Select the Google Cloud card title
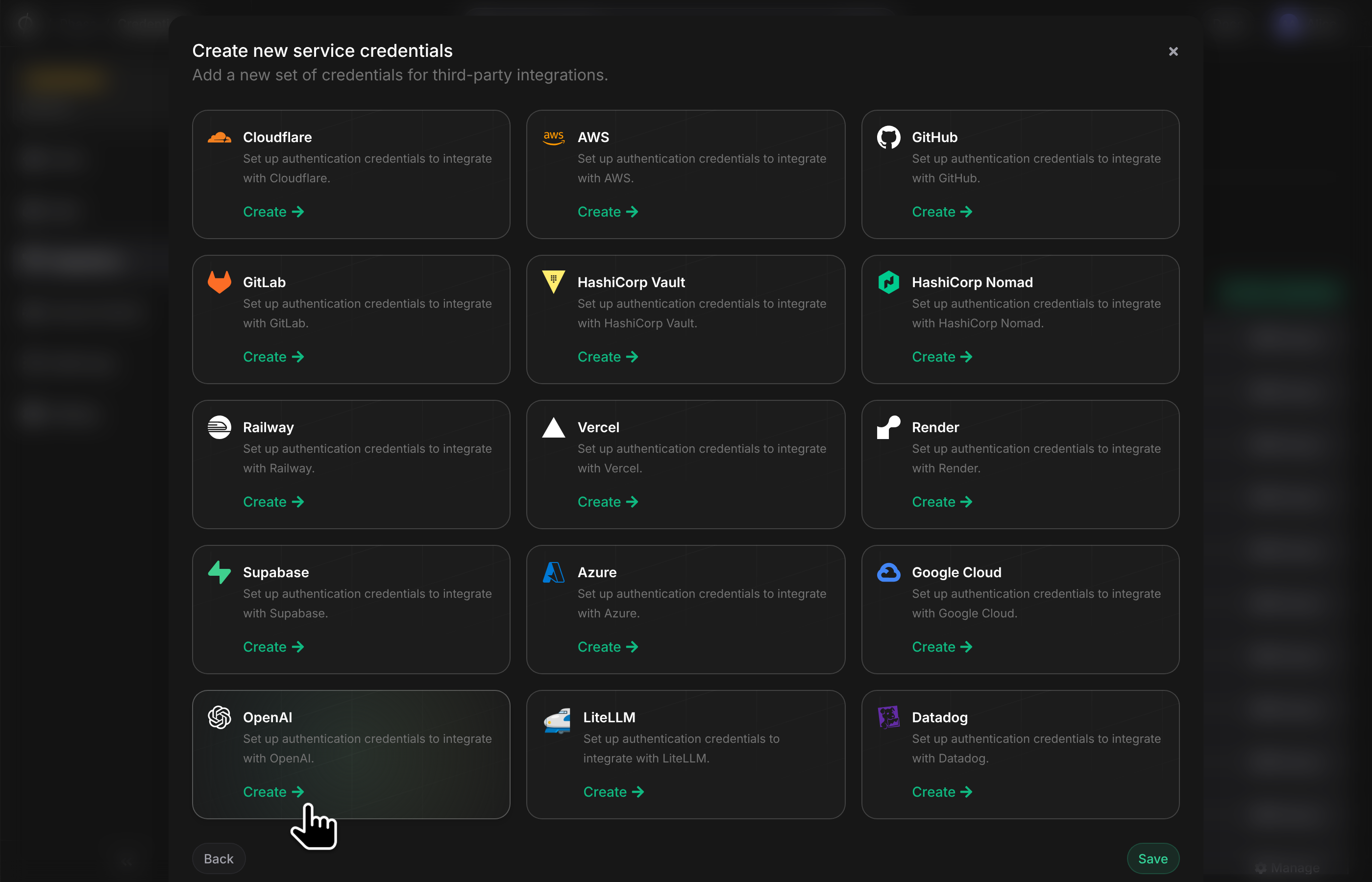 tap(956, 572)
